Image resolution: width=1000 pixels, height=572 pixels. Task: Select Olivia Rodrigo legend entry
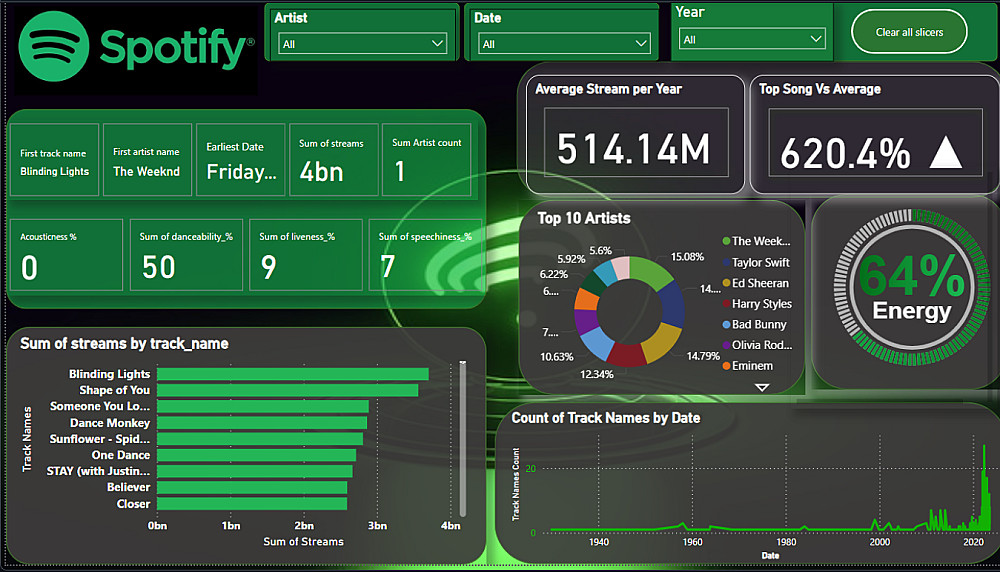point(757,345)
